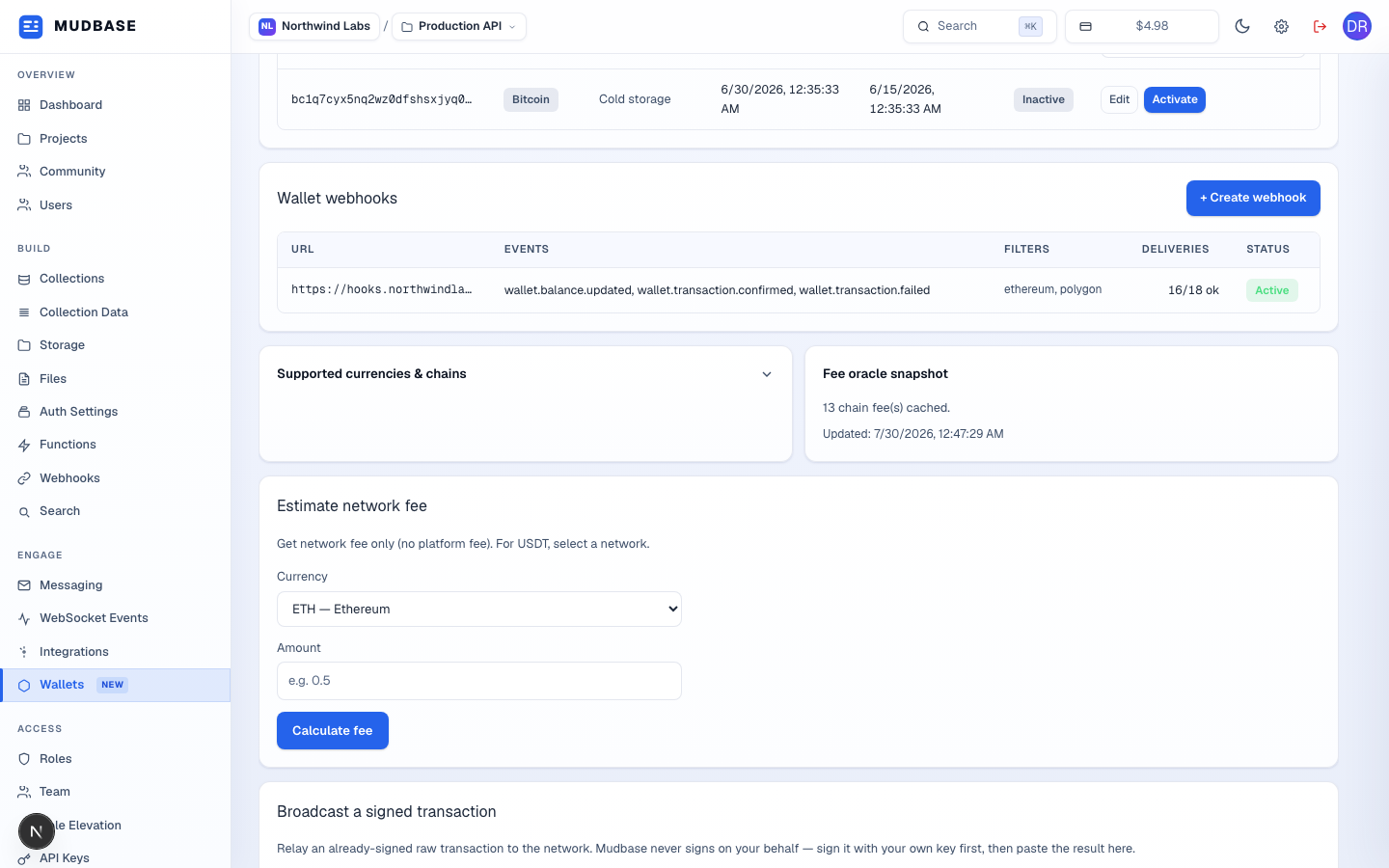Viewport: 1389px width, 868px height.
Task: Open Collection Data page
Action: click(116, 312)
